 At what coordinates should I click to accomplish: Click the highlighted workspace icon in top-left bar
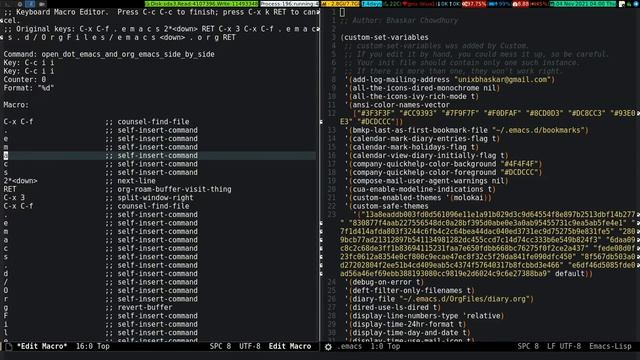(30, 4)
